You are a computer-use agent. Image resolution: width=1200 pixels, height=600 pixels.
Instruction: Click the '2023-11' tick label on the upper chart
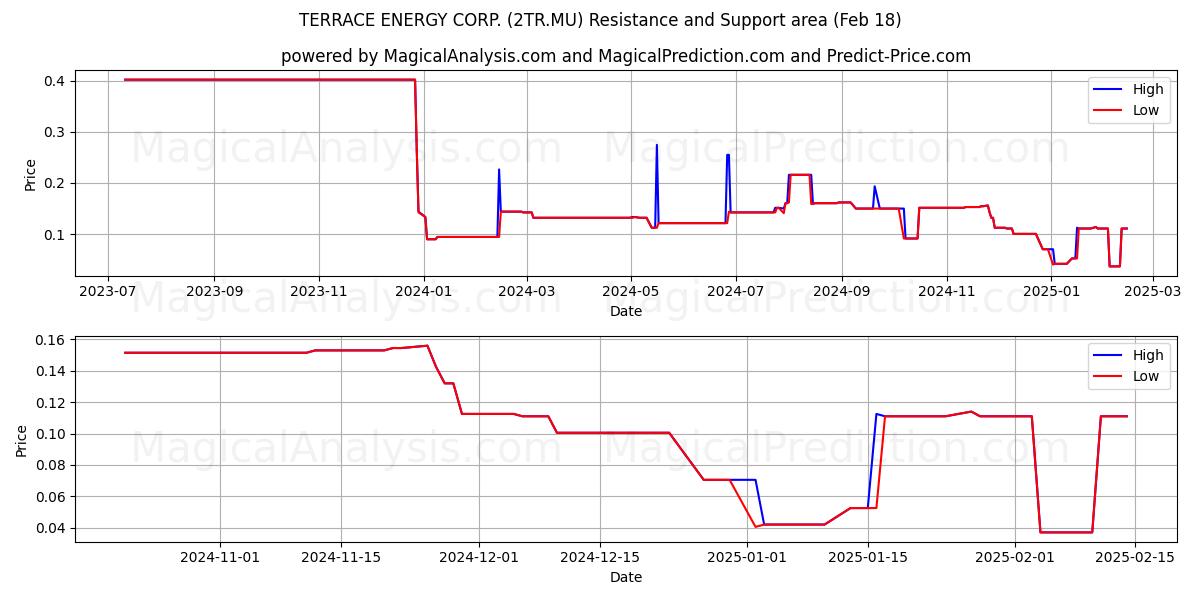[319, 291]
